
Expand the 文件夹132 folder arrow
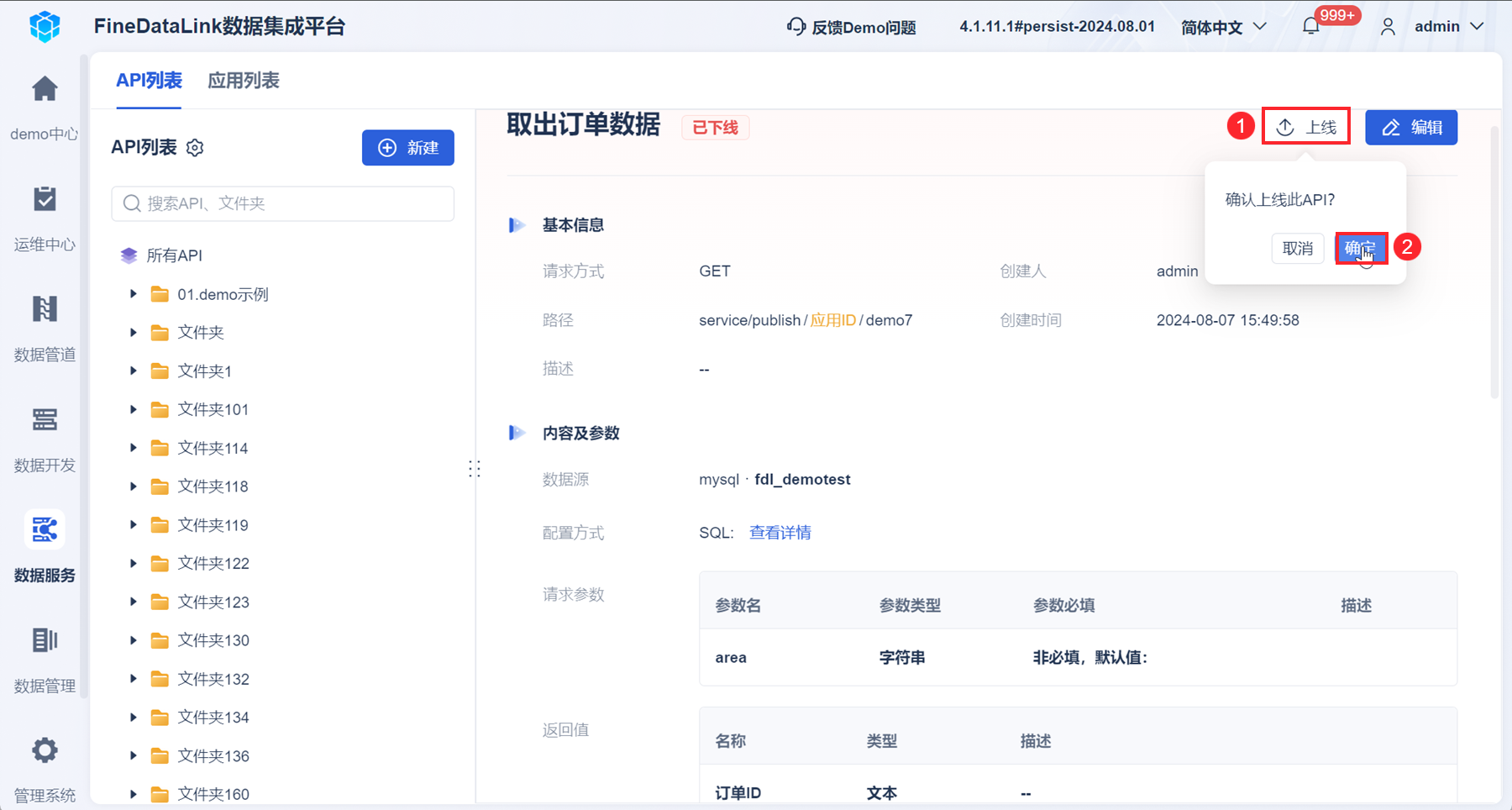tap(133, 678)
